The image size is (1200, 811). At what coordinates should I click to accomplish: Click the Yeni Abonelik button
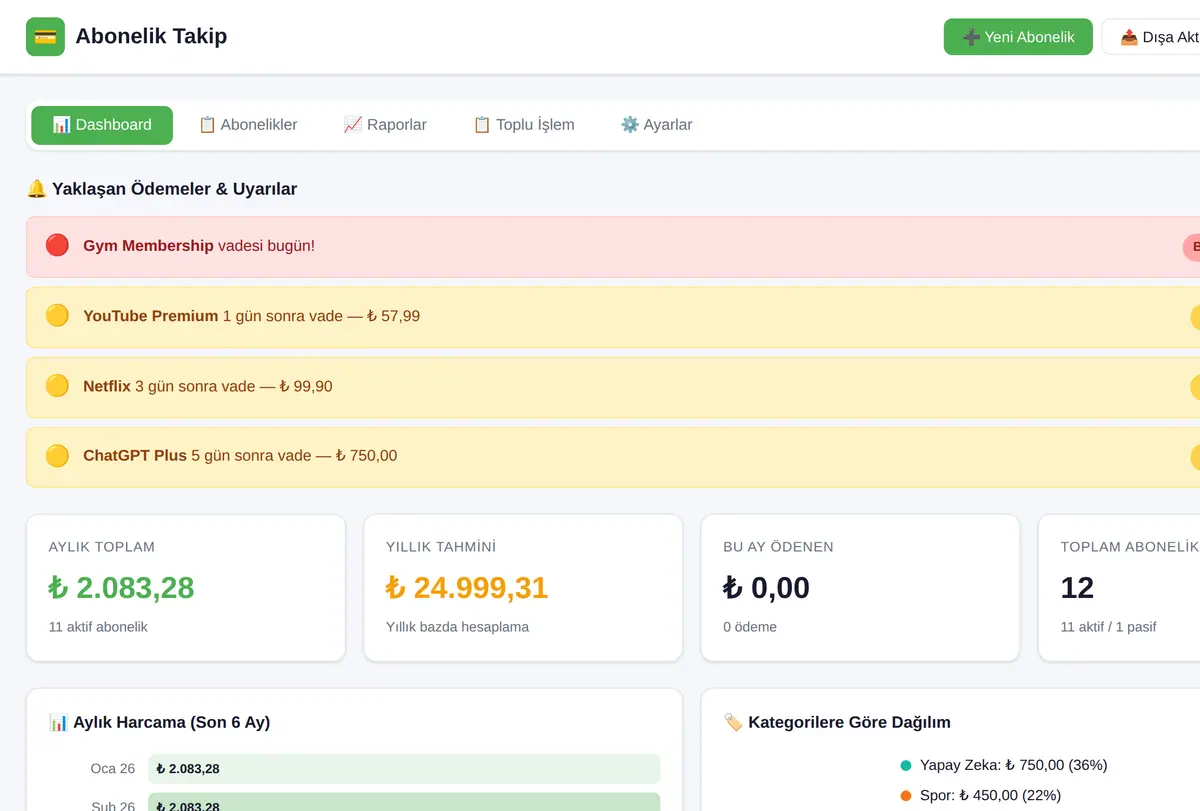1018,37
